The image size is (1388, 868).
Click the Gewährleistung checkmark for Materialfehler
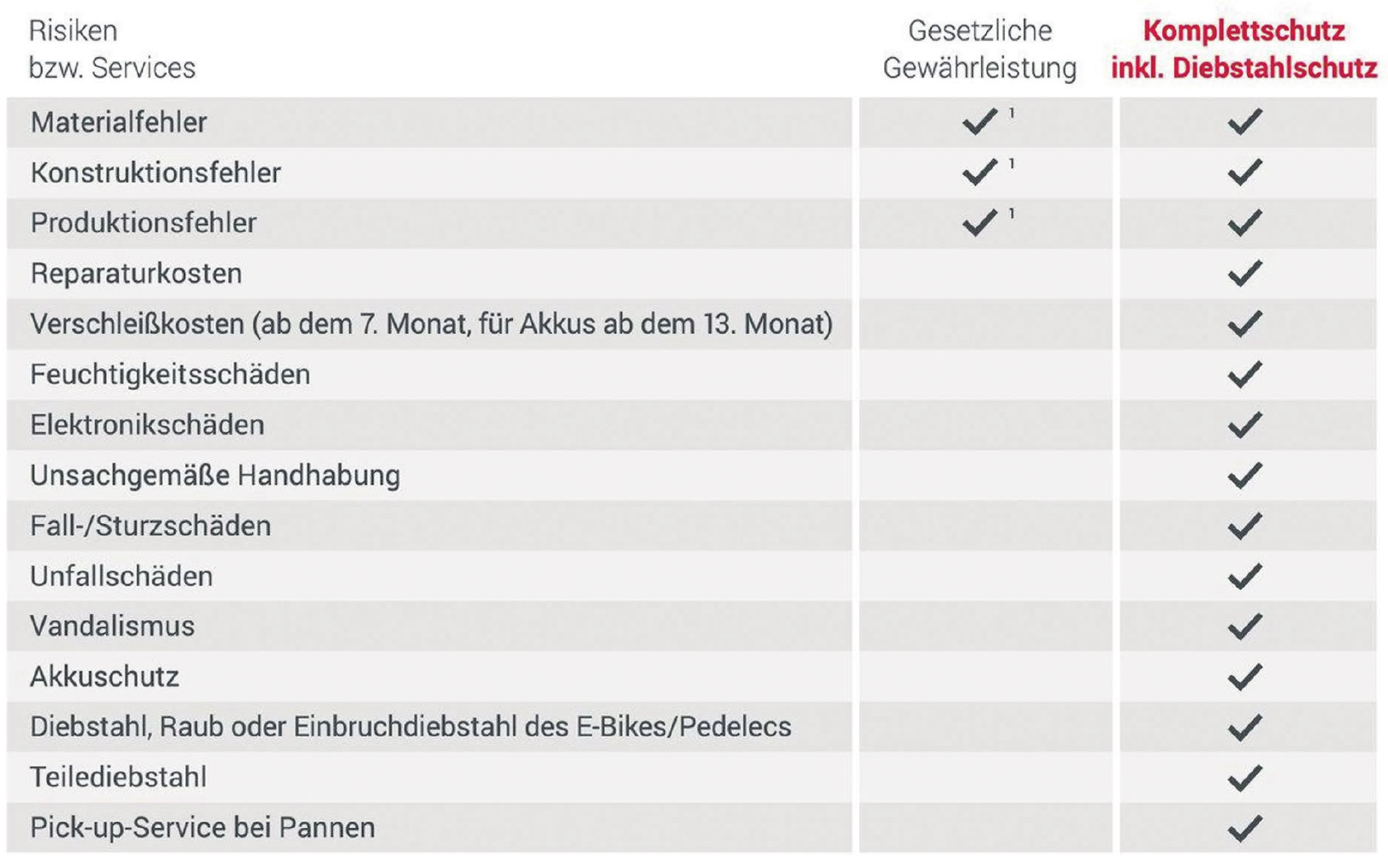tap(979, 121)
